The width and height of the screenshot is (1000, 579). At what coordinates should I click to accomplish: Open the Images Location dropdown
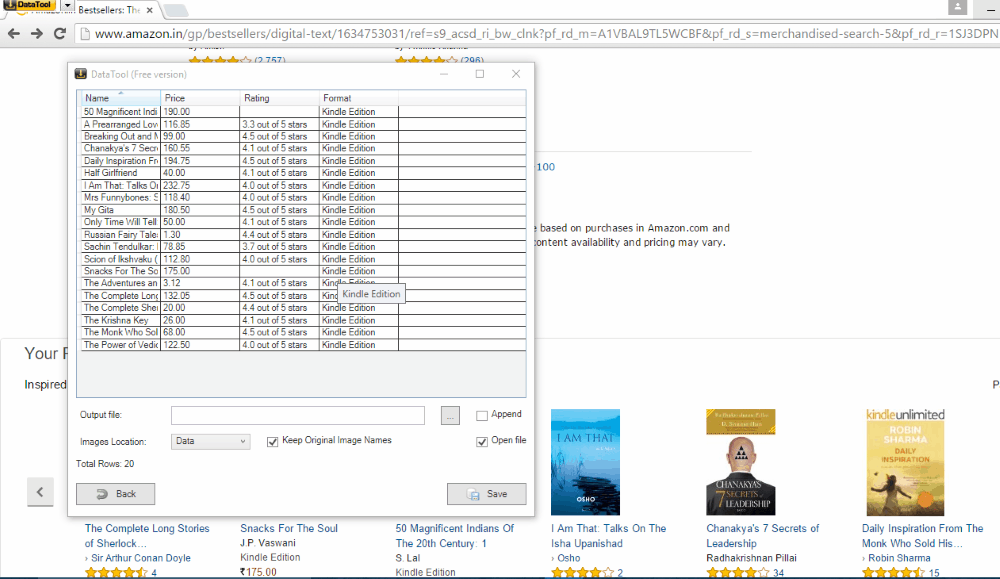[x=210, y=441]
